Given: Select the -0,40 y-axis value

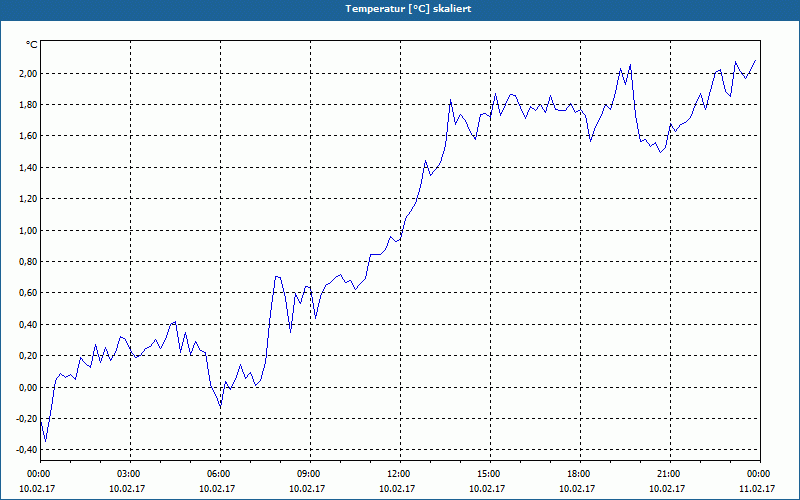Looking at the screenshot, I should 27,449.
